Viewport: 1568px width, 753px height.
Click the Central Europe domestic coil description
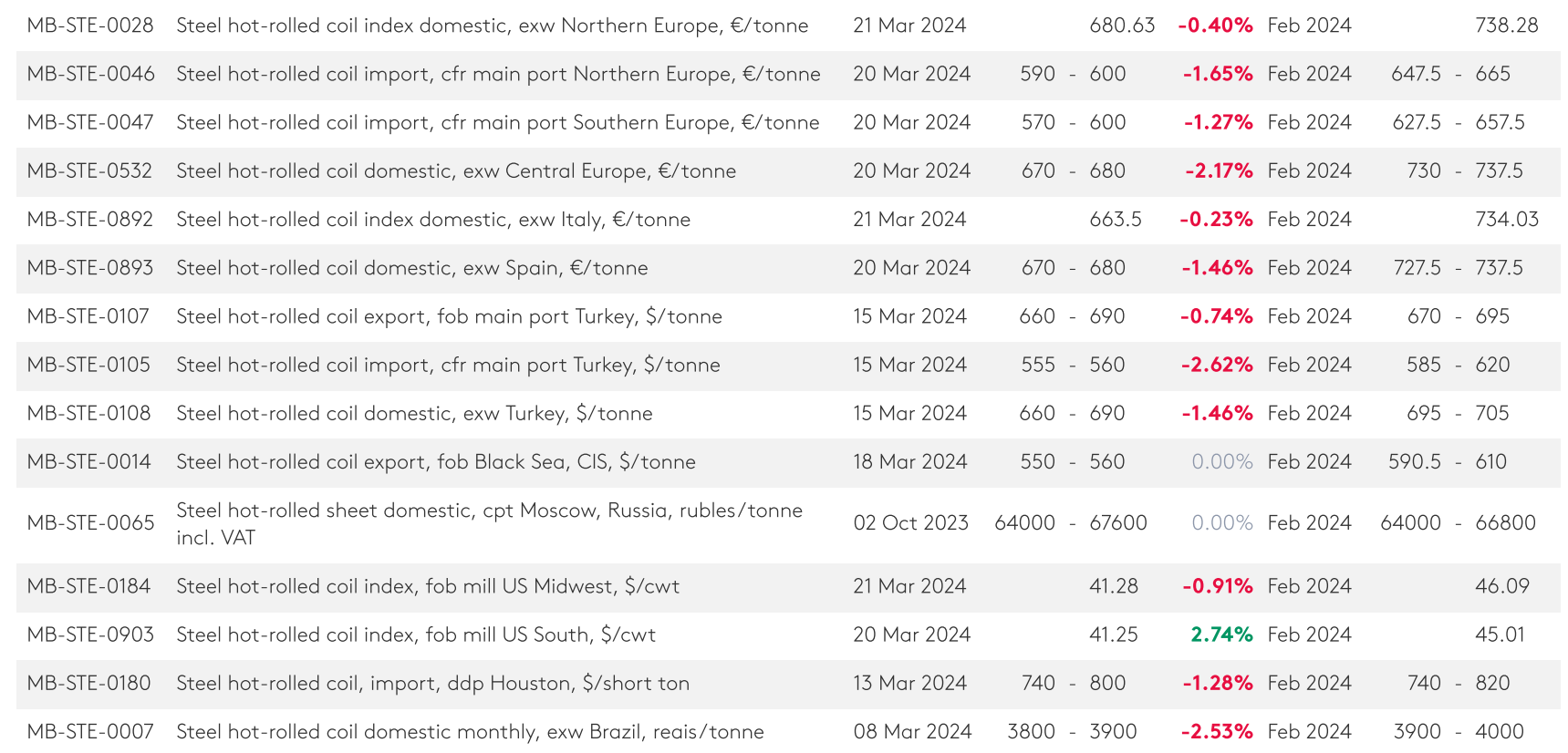(x=456, y=171)
